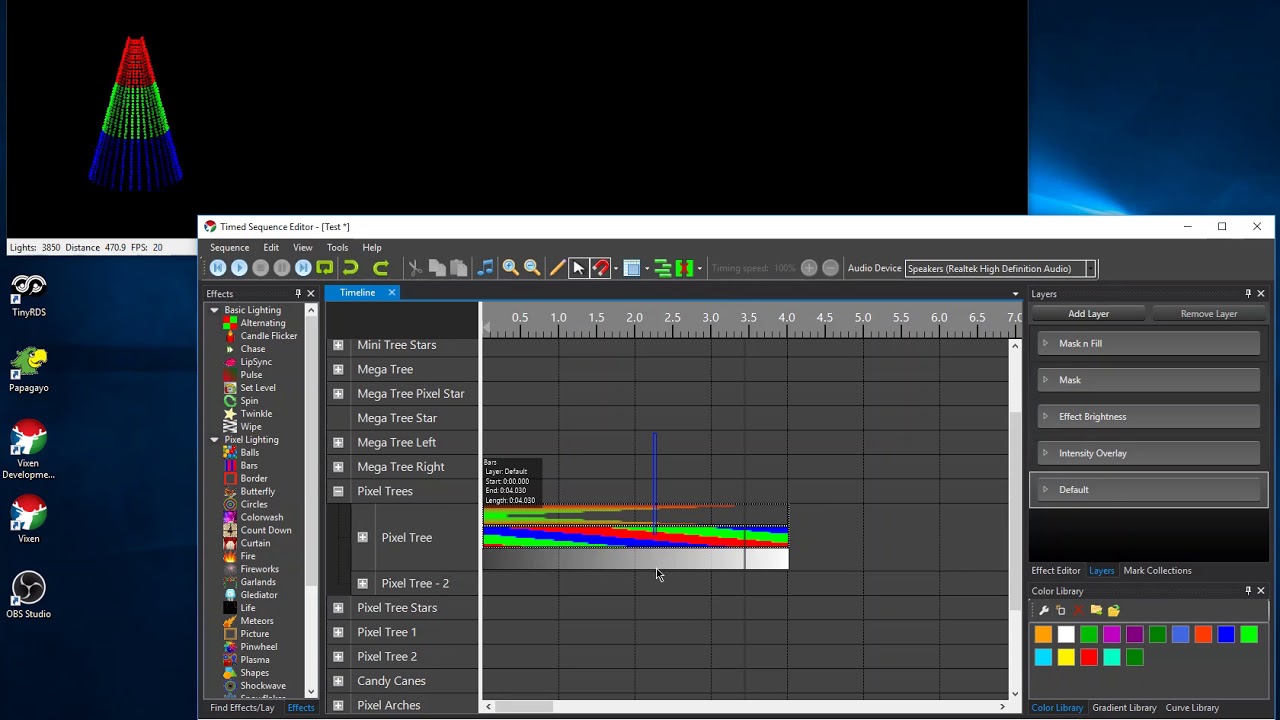The width and height of the screenshot is (1280, 720).
Task: Select the Bars effect block on timeline
Action: (636, 537)
